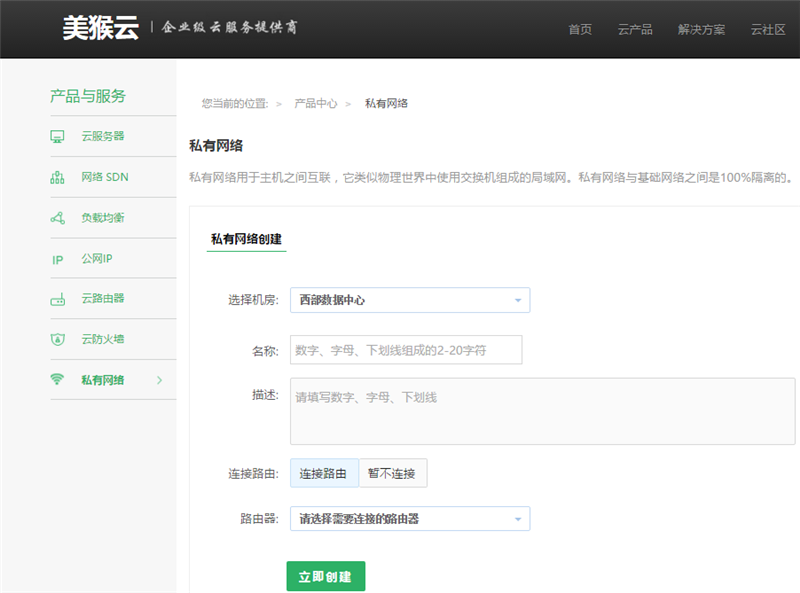Click the 立即创建 button
This screenshot has width=800, height=593.
coord(326,576)
